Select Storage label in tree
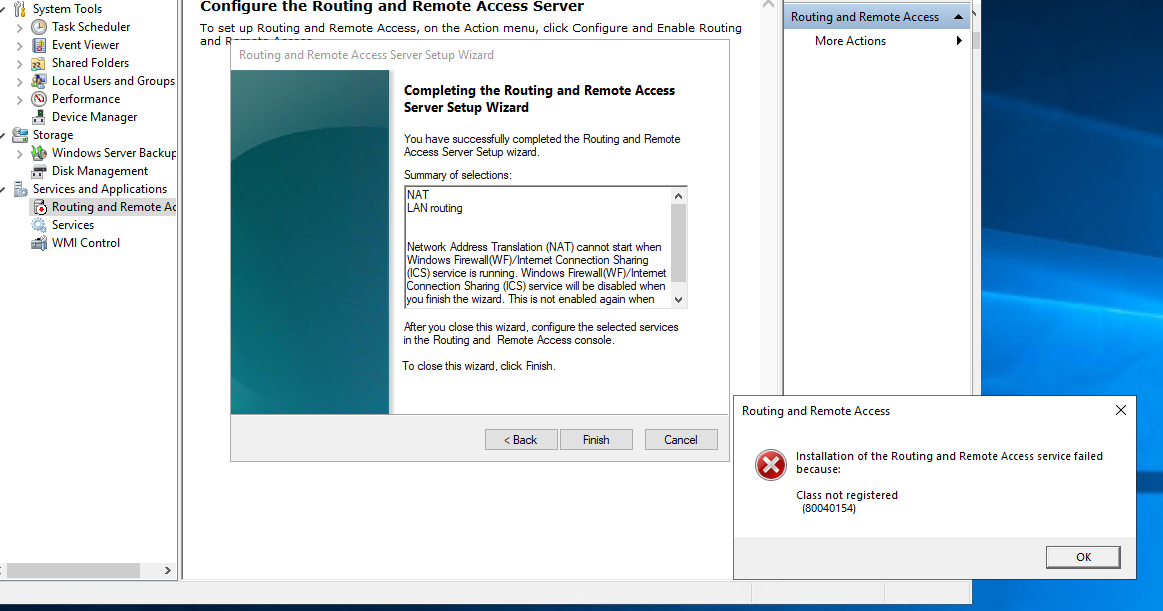The image size is (1163, 611). tap(53, 135)
